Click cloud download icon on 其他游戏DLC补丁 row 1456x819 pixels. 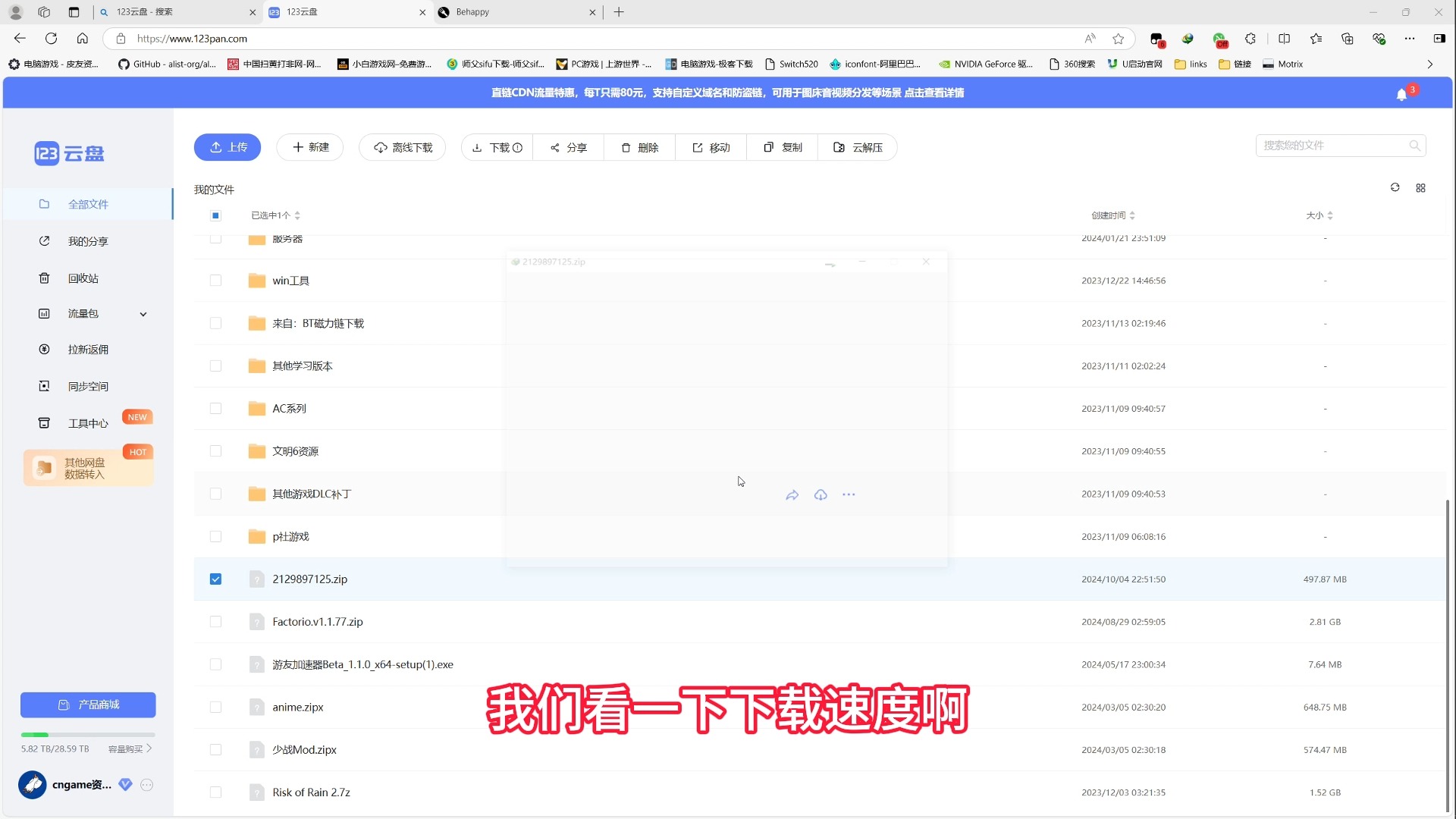821,495
